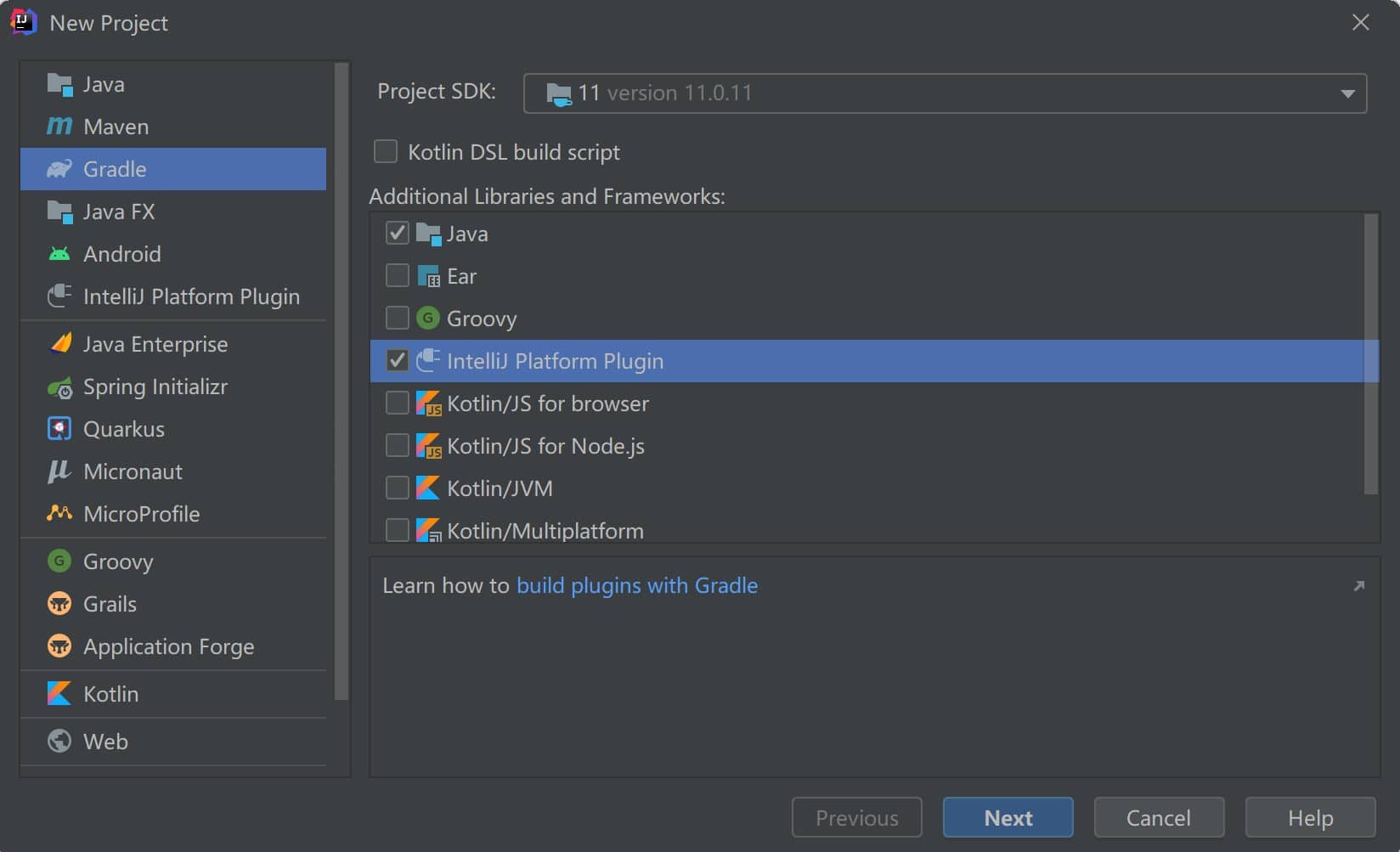
Task: Check Kotlin/JS for browser checkbox
Action: 397,403
